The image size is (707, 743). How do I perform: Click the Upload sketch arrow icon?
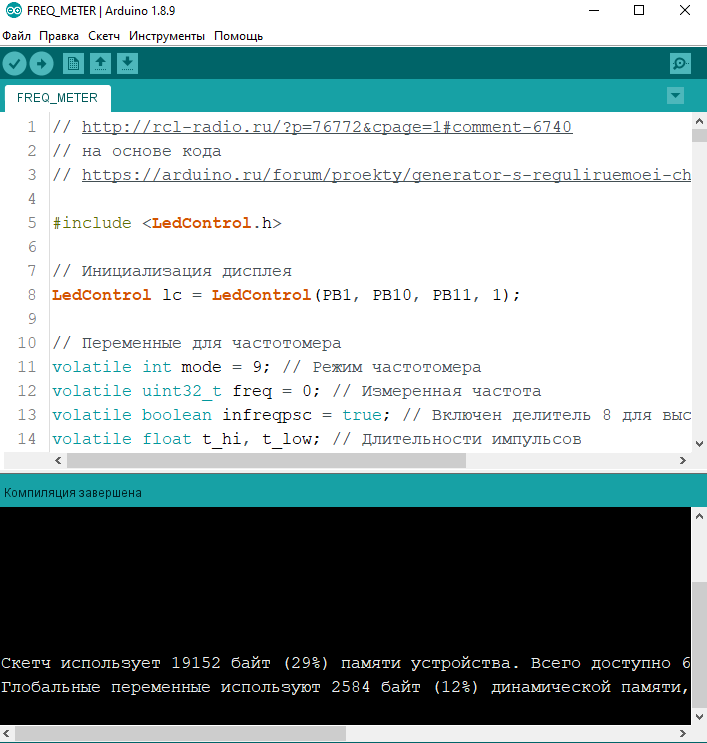(41, 64)
